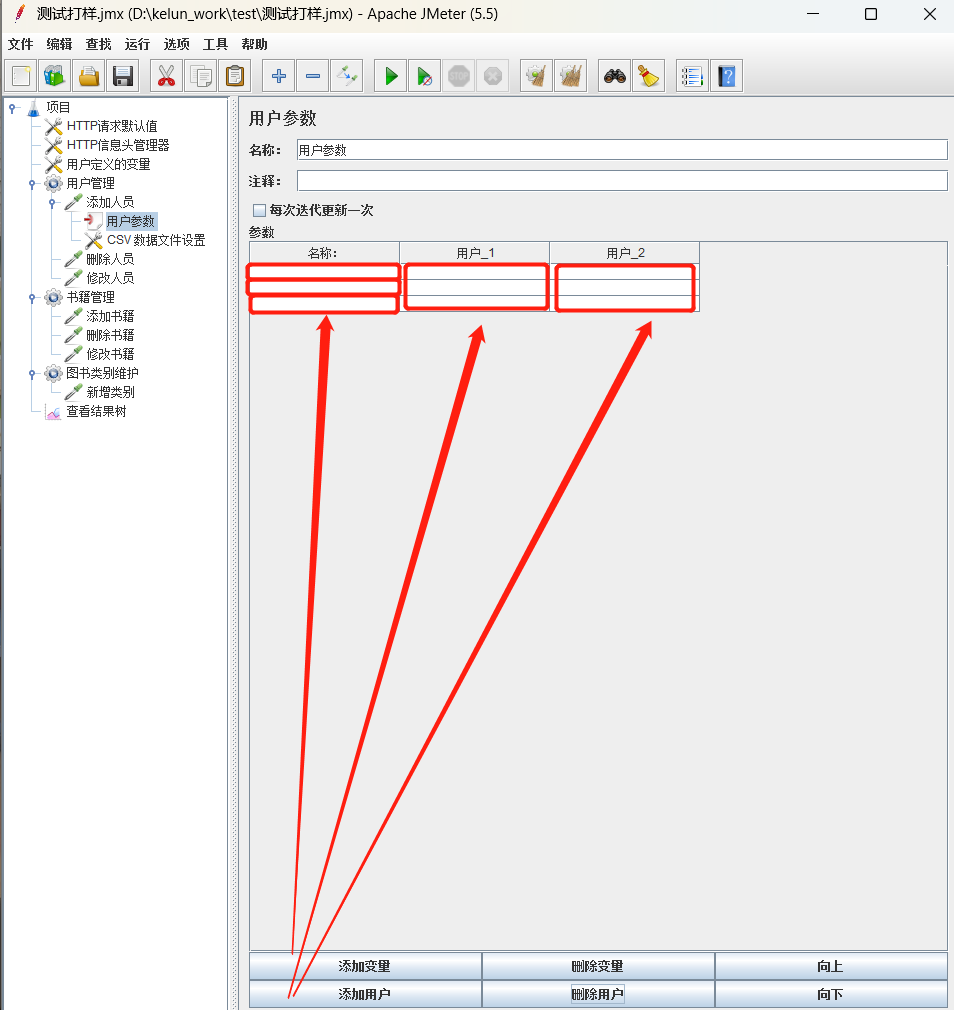Open the 帮助 menu
Viewport: 954px width, 1010px height.
[x=254, y=44]
